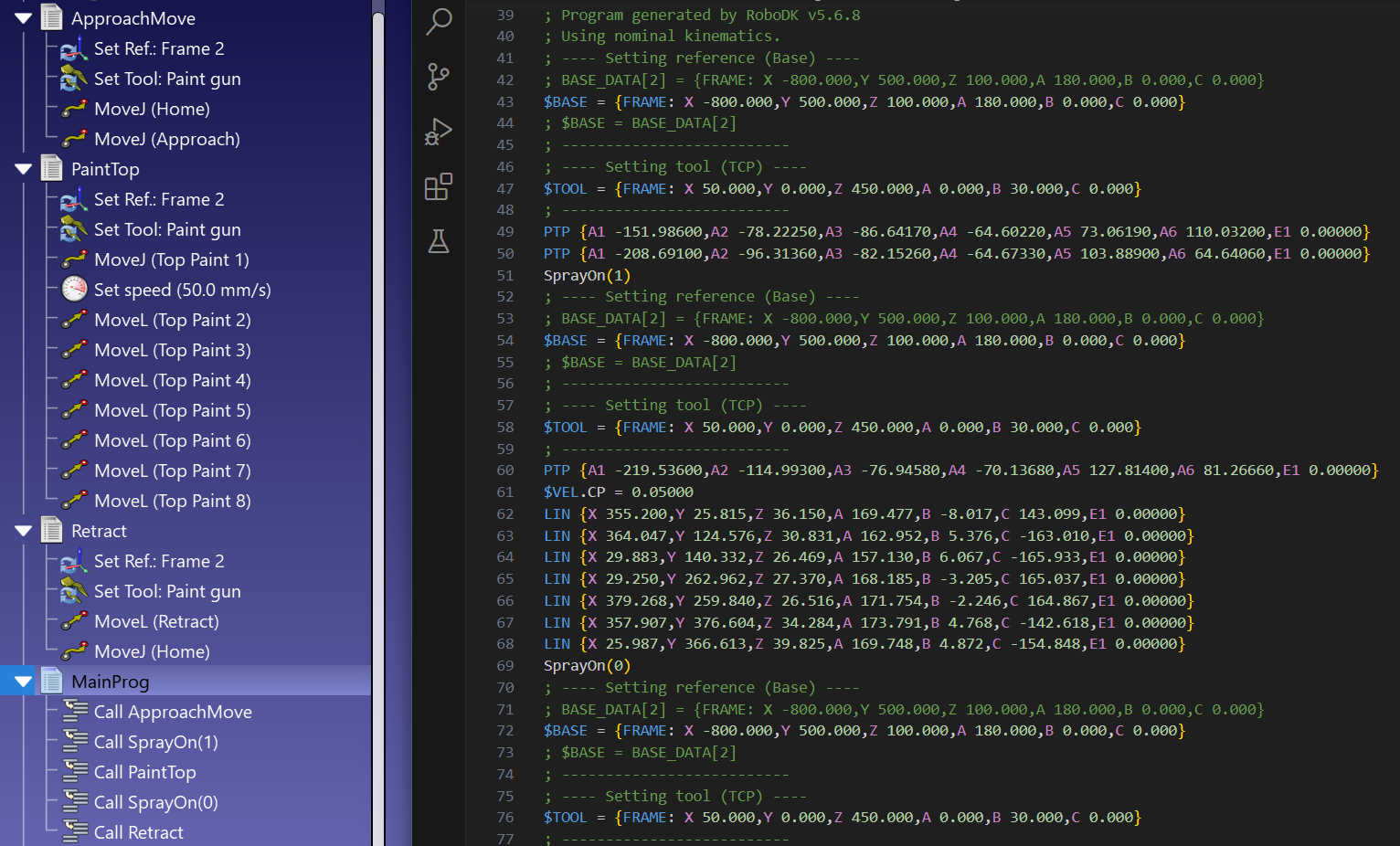This screenshot has height=846, width=1400.
Task: Click the Set Tool: Paint gun icon under Retract
Action: tap(74, 591)
